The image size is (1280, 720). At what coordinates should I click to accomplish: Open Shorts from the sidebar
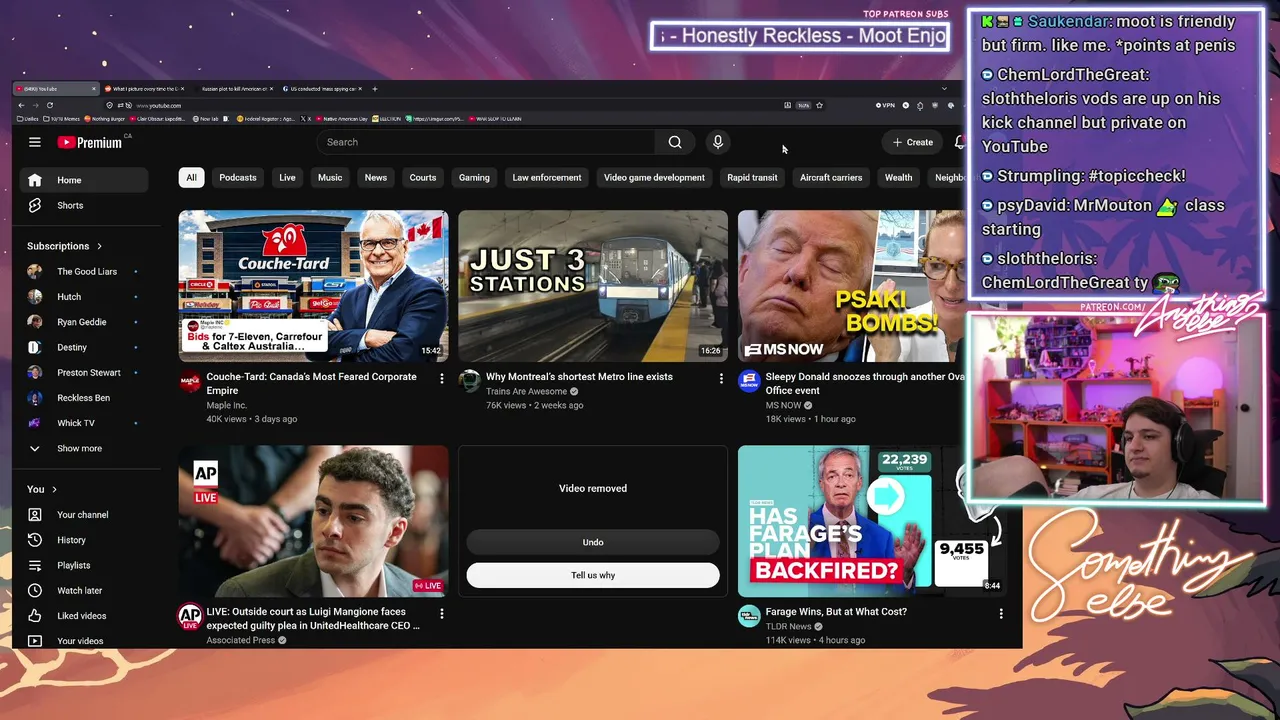point(84,205)
